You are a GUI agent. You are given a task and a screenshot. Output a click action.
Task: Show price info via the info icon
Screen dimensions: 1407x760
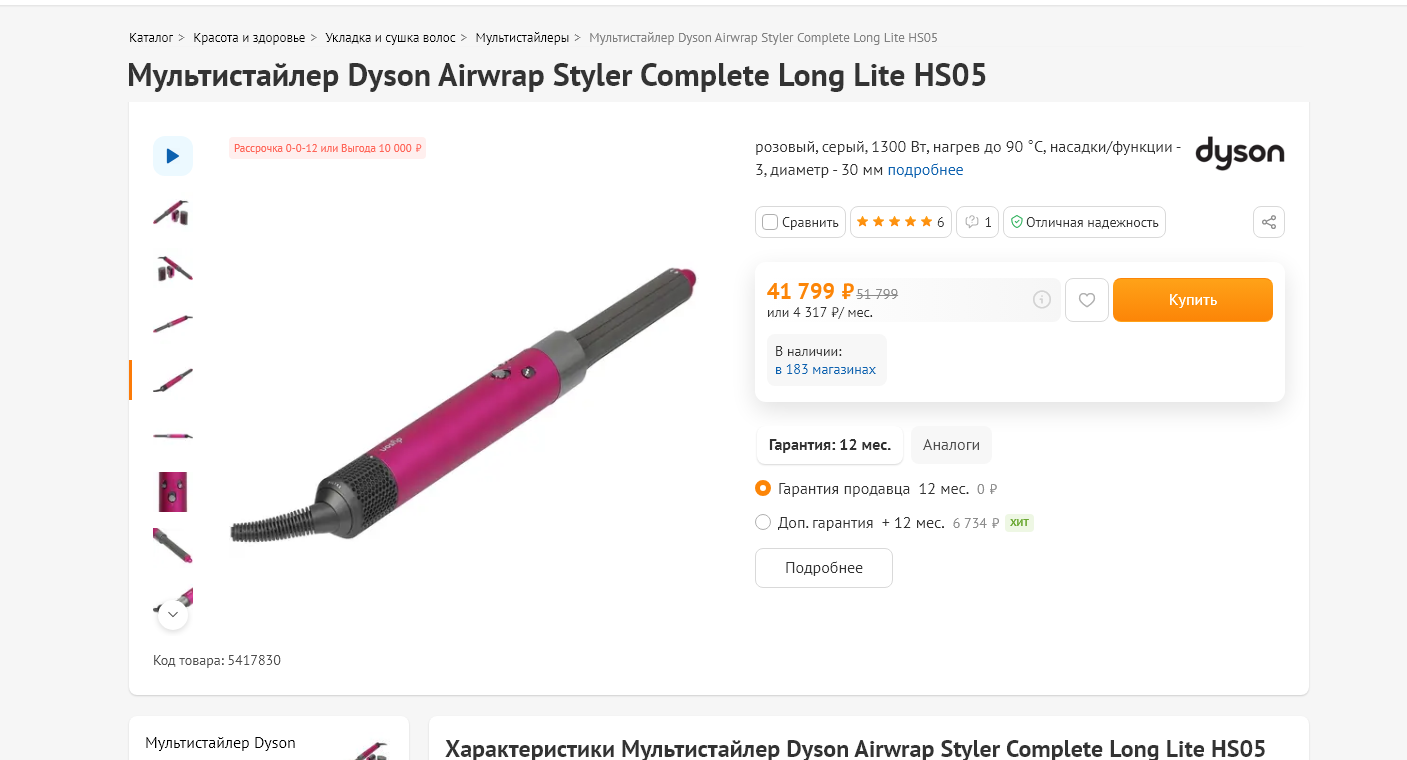1042,300
